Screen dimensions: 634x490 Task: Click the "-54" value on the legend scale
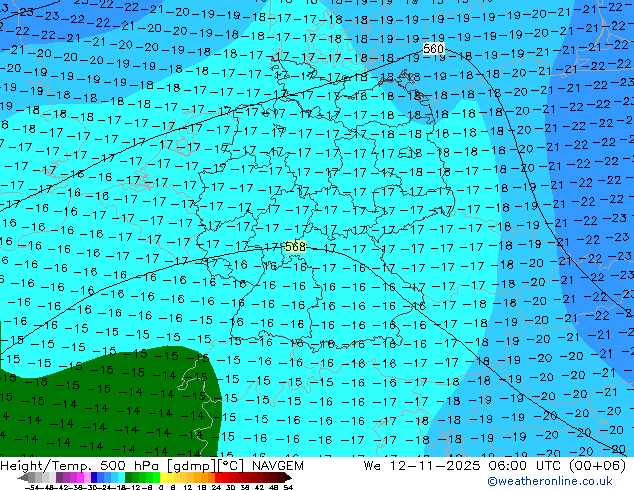[32, 487]
